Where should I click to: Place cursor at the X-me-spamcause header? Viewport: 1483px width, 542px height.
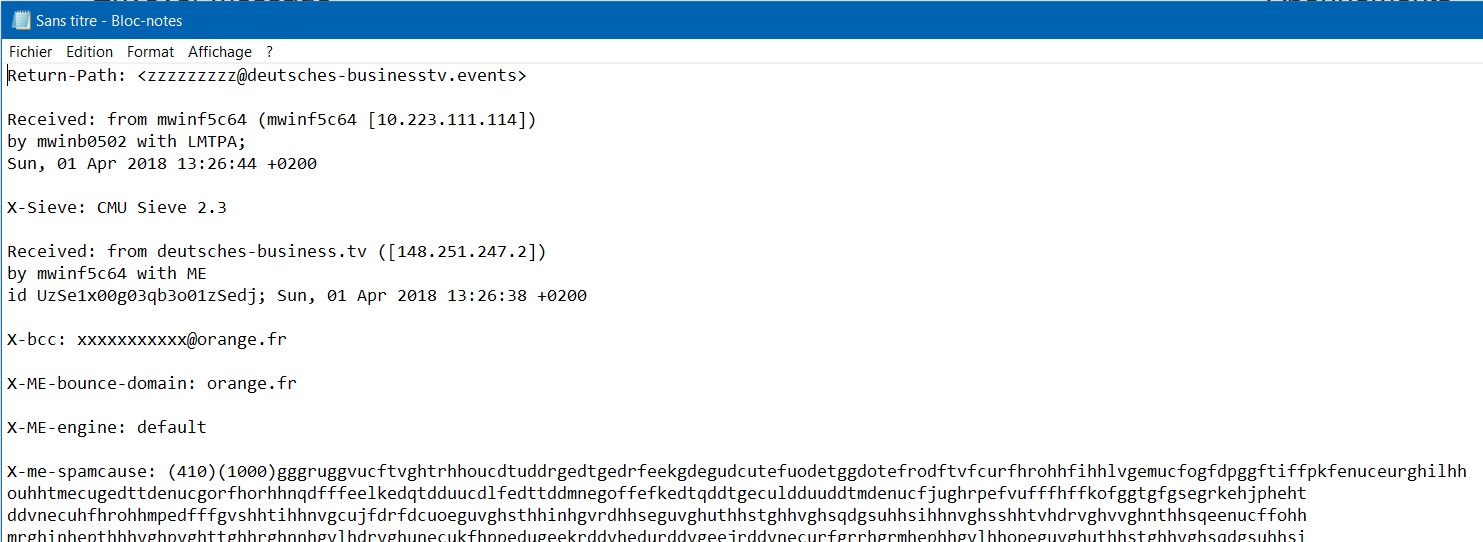tap(82, 472)
